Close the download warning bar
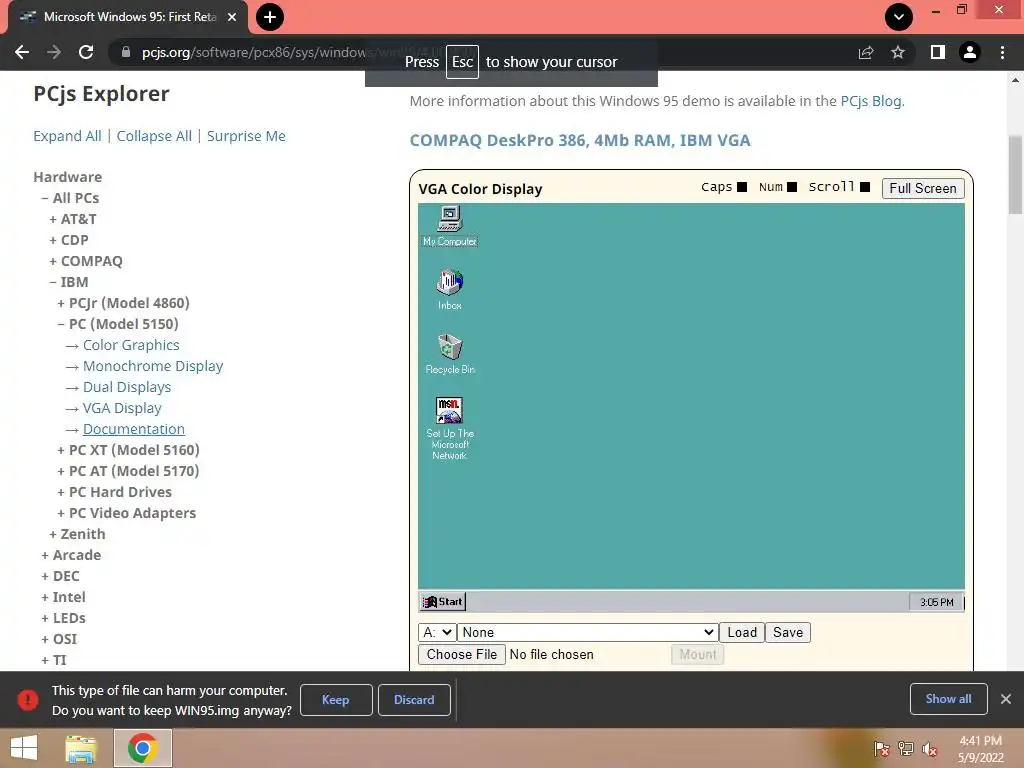 click(1006, 699)
